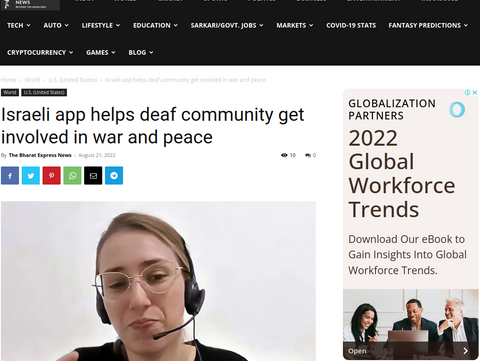Share article on Facebook

click(10, 176)
